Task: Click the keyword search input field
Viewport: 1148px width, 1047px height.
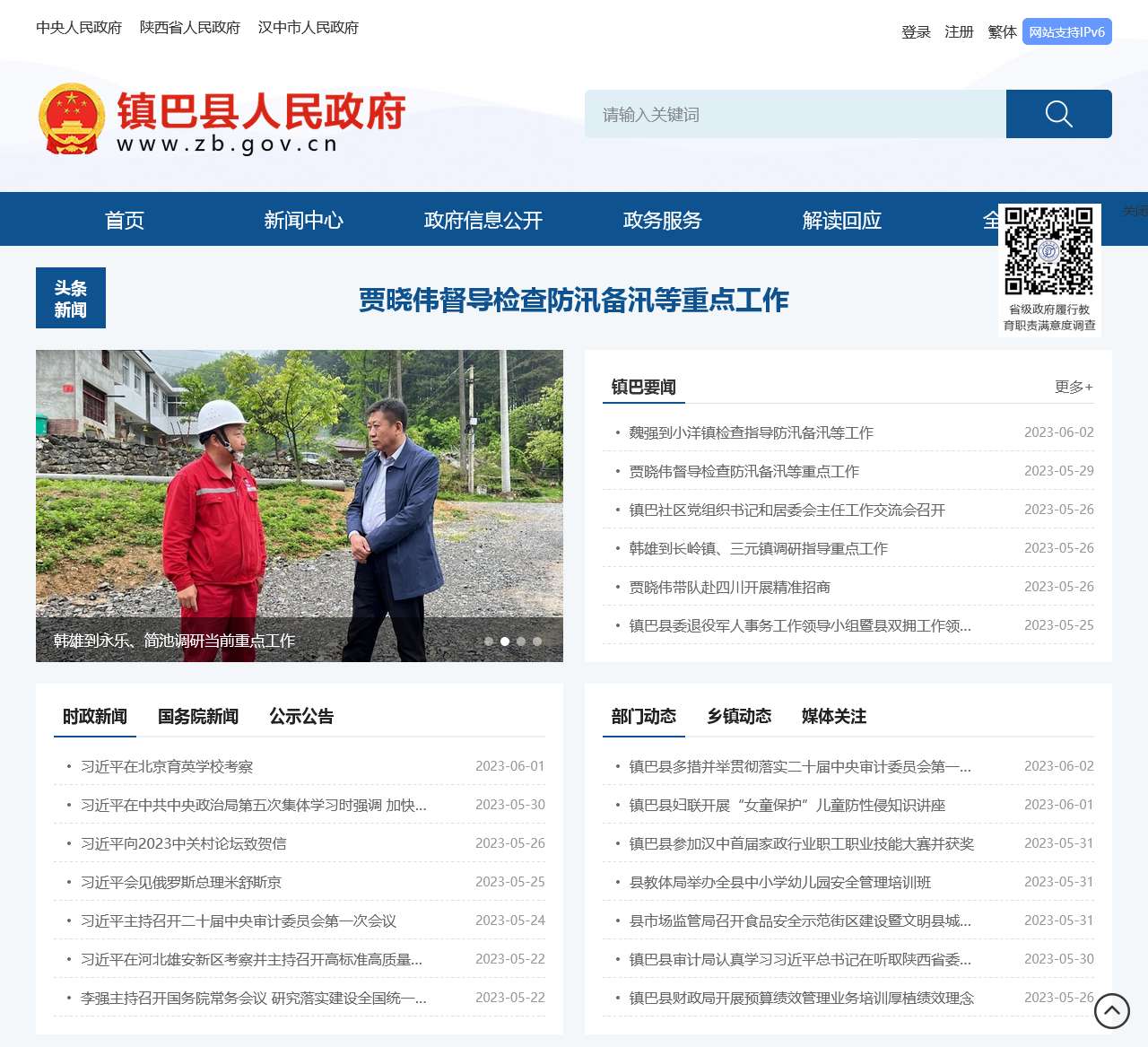Action: [x=795, y=114]
